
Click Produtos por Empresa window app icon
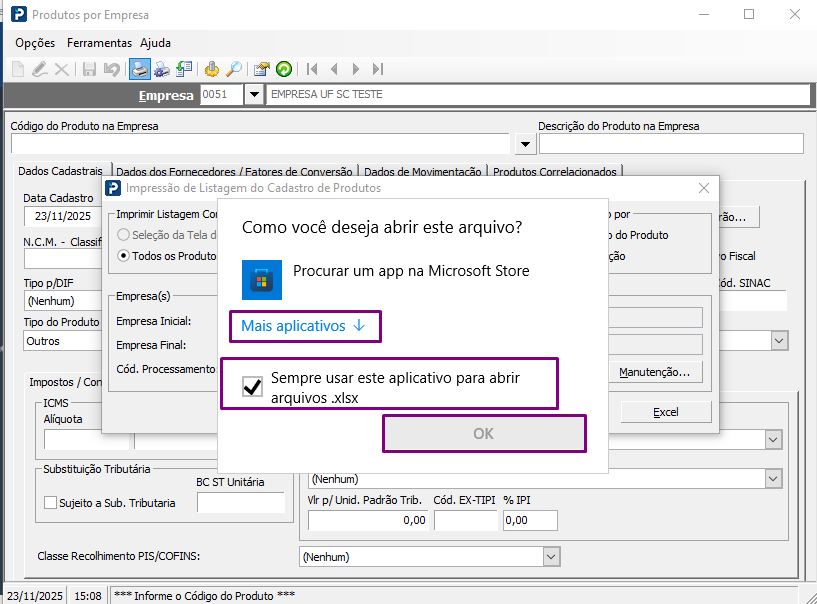[x=19, y=14]
